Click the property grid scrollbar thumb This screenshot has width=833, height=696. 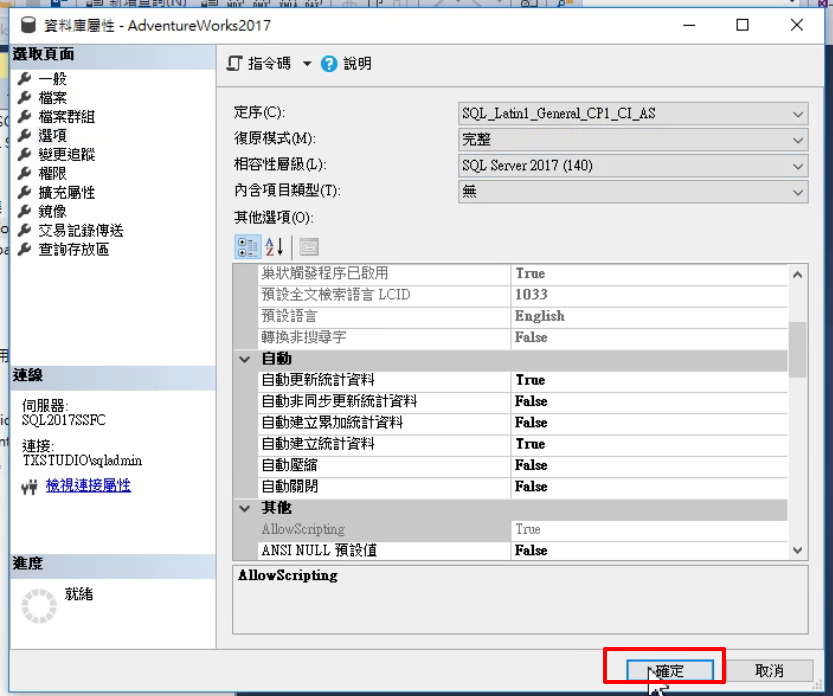pos(797,350)
